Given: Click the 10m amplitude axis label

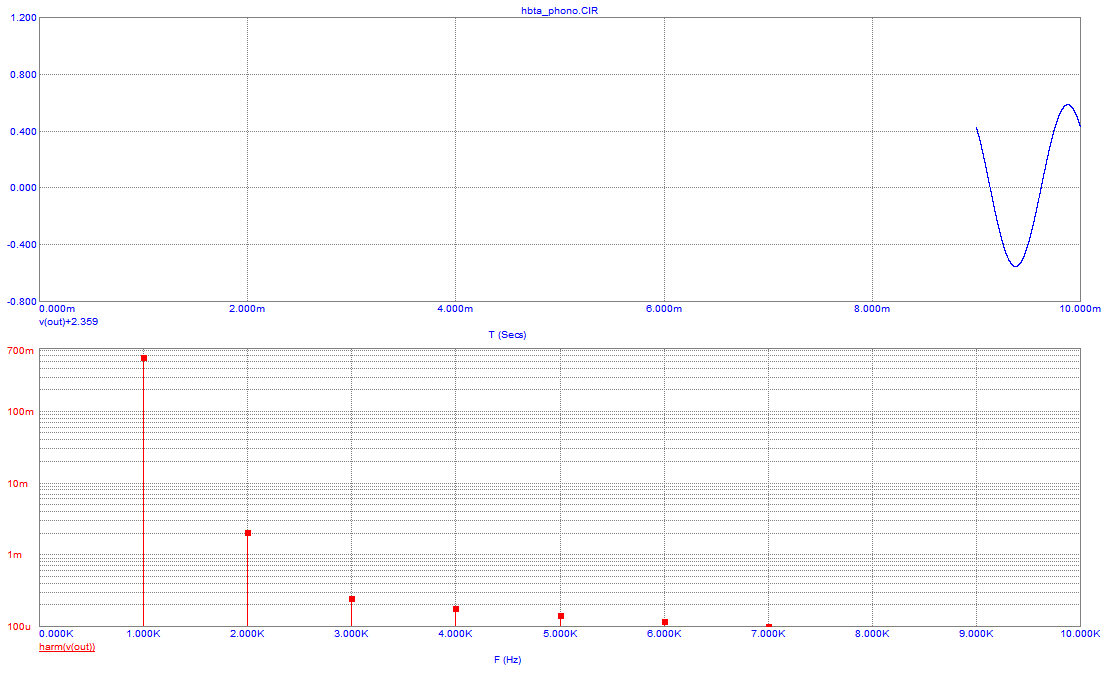Looking at the screenshot, I should [18, 484].
